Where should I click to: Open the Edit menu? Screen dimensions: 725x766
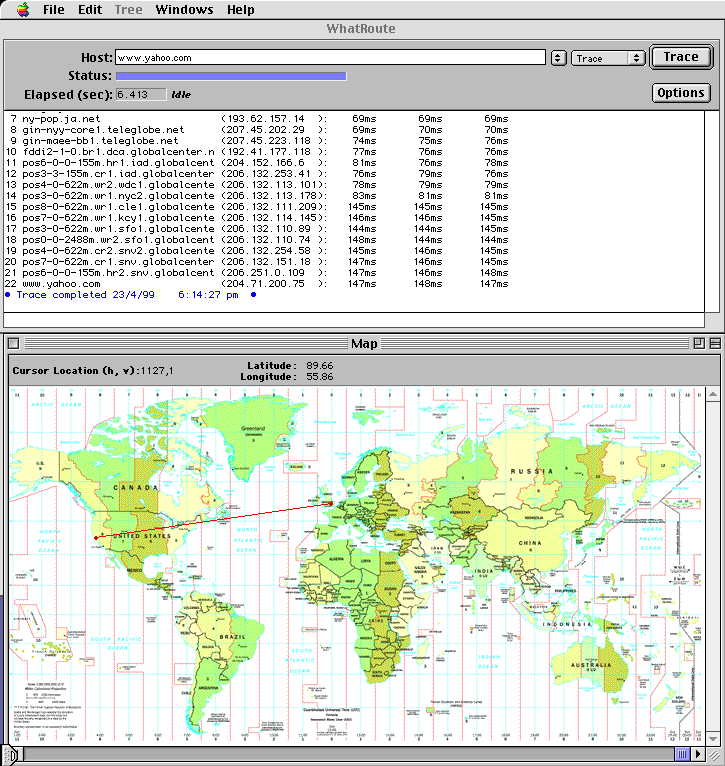[90, 9]
